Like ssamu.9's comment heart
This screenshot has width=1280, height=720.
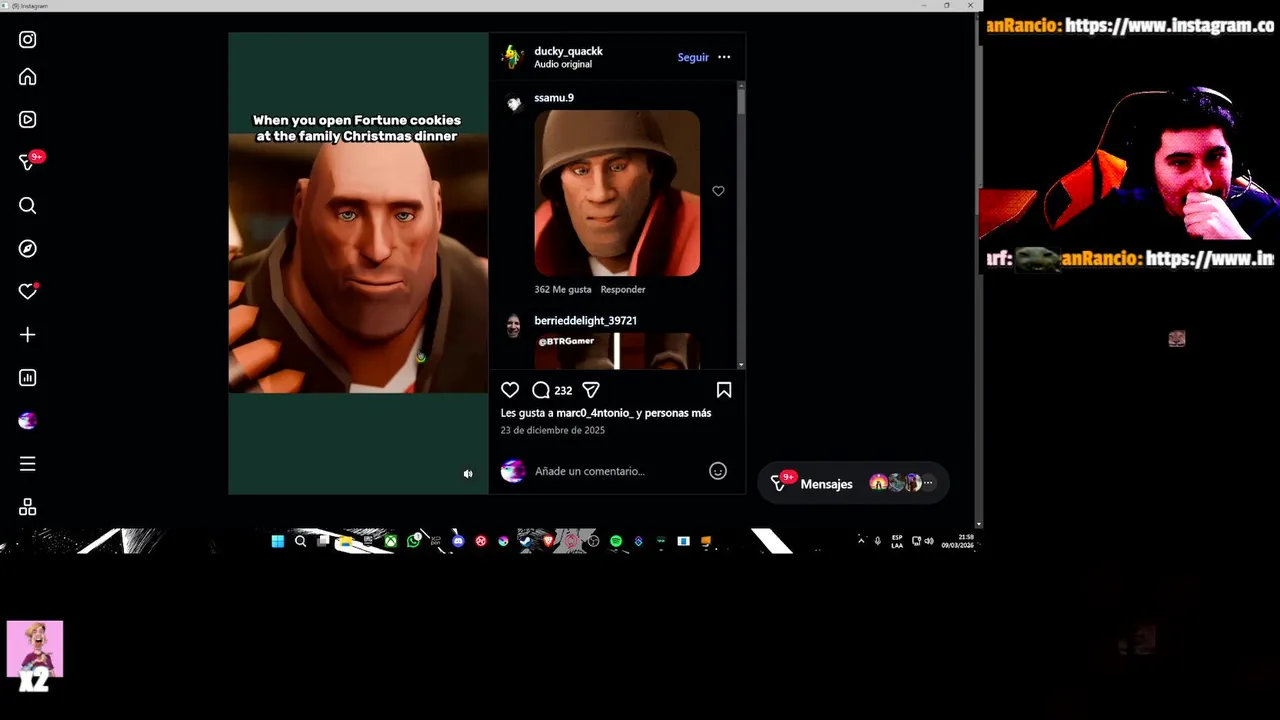pos(718,191)
